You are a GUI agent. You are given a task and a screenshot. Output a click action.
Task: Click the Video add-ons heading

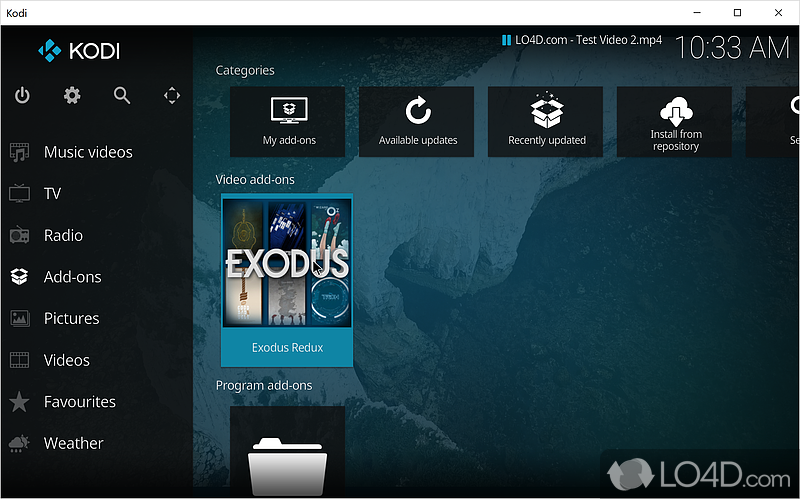tap(255, 180)
